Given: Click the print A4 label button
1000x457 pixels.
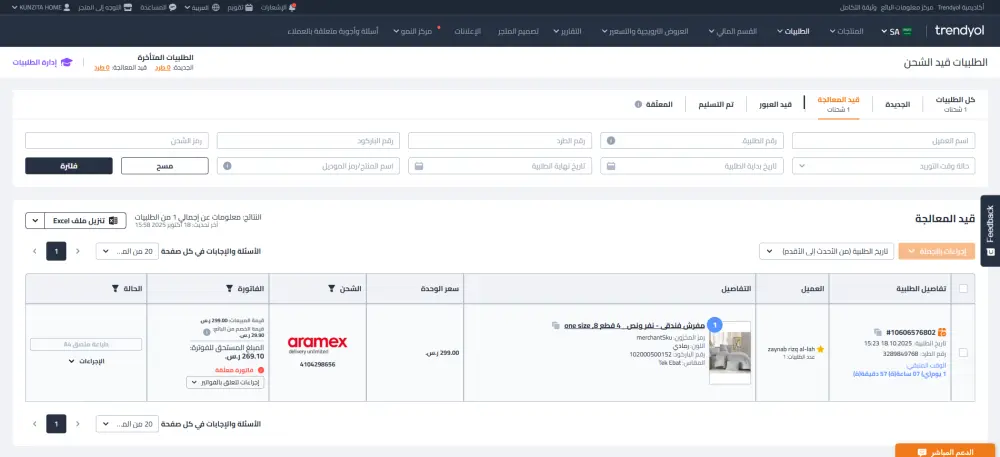Looking at the screenshot, I should point(86,344).
